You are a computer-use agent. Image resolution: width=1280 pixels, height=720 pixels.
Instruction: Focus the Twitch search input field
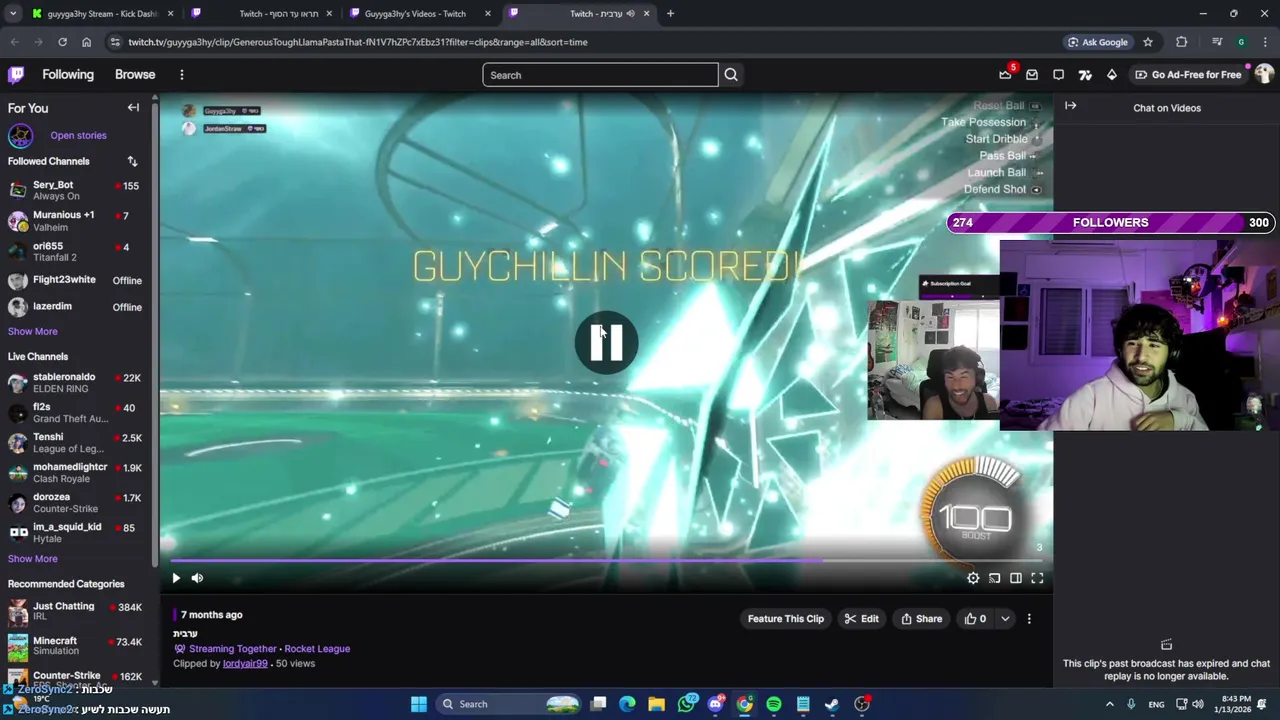pos(600,75)
